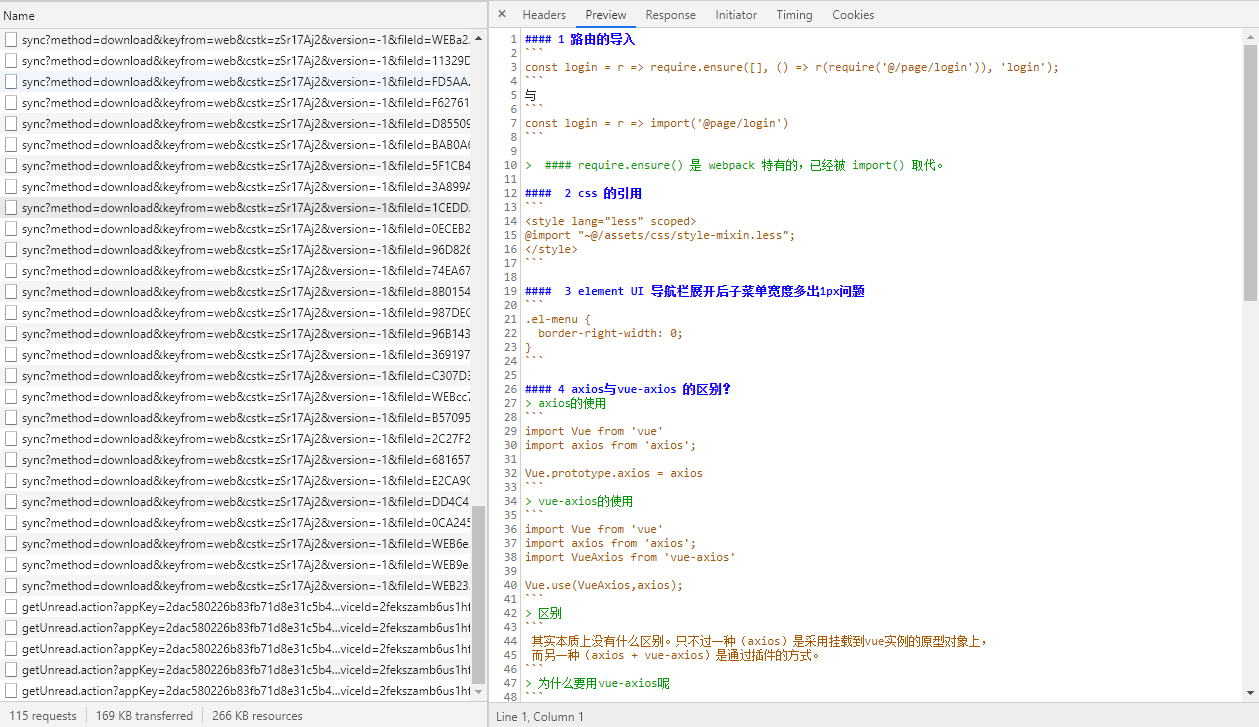The image size is (1259, 727).
Task: Click file icon of fileId=369197 request
Action: [11, 354]
